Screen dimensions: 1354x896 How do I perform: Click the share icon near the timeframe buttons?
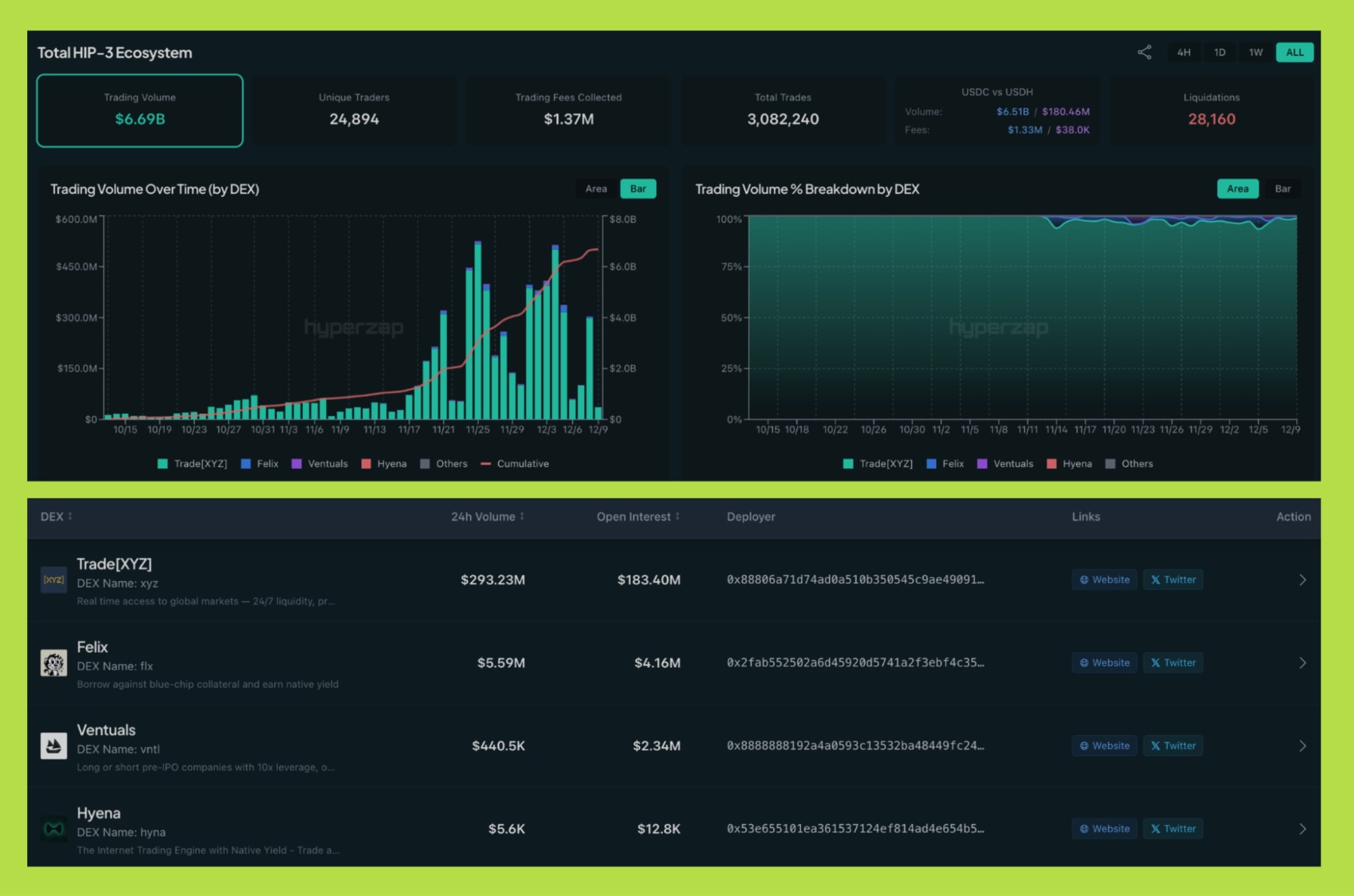(1145, 51)
